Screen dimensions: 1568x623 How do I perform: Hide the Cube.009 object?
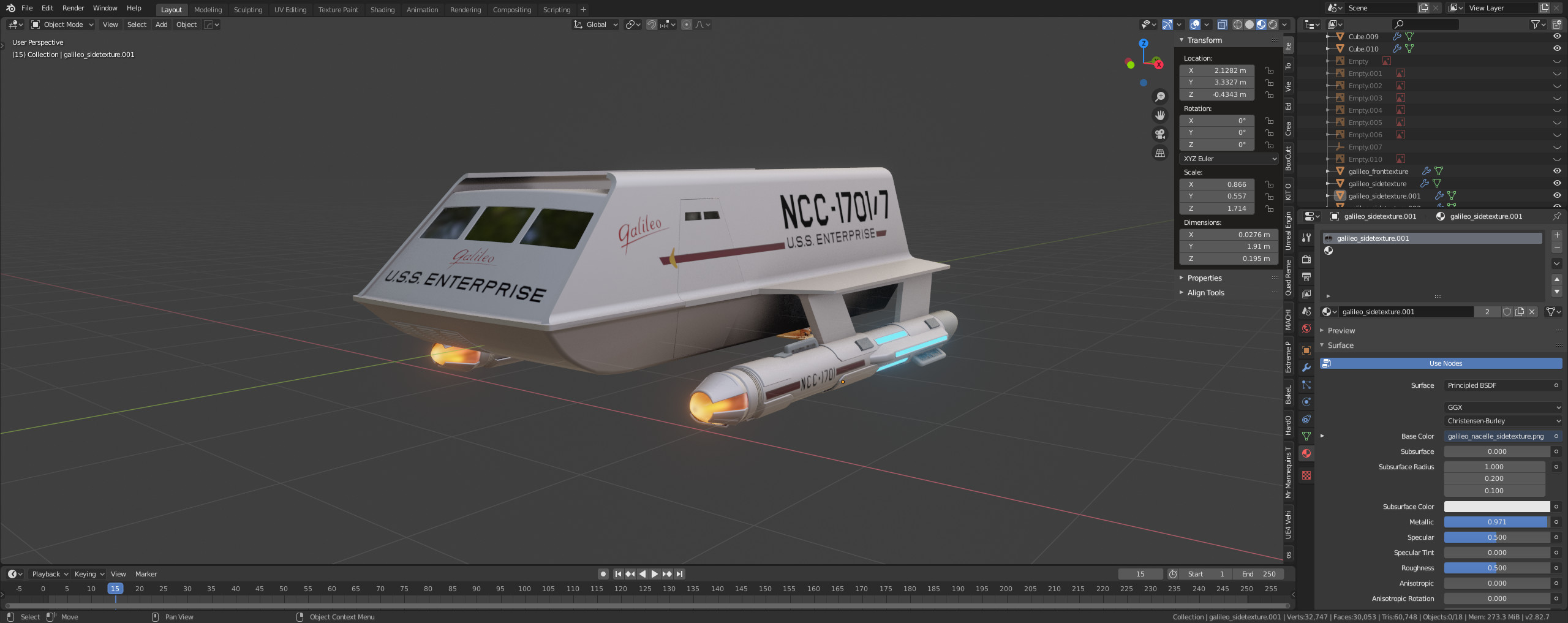pos(1556,36)
